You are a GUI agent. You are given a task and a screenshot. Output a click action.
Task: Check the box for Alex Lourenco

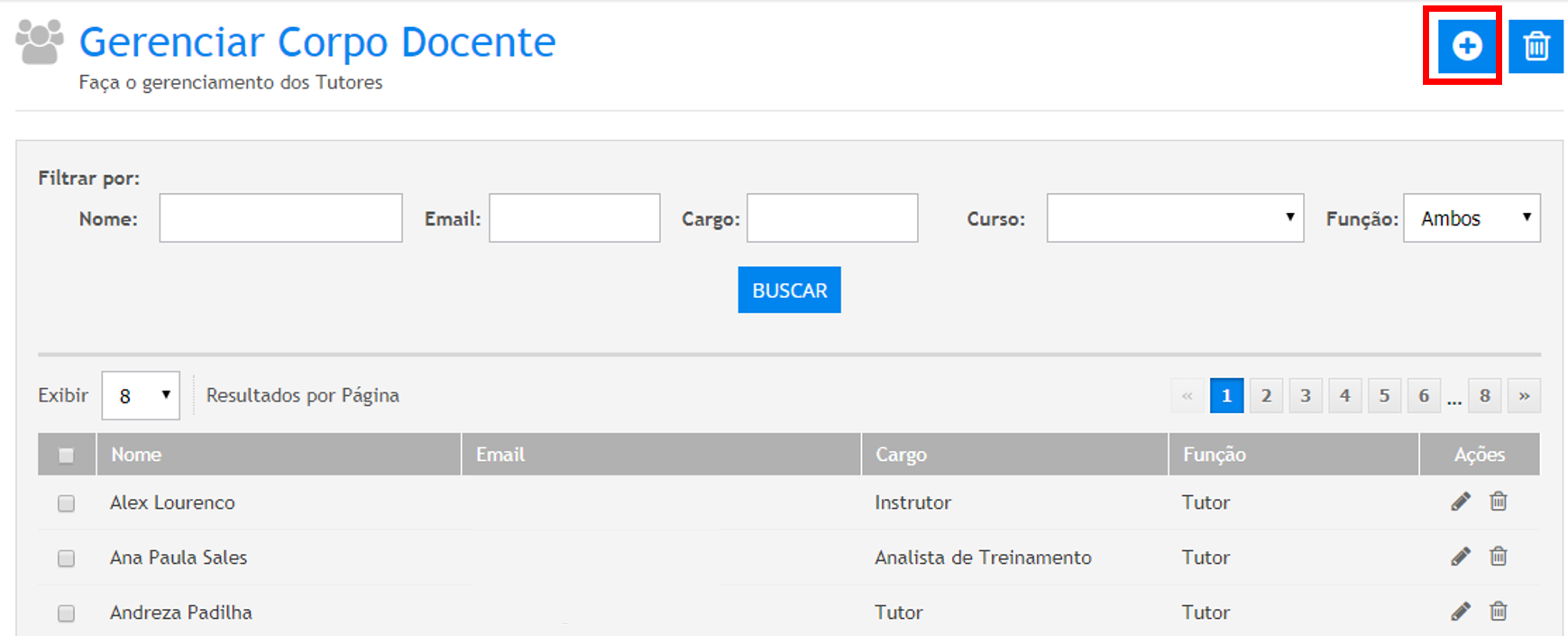[x=66, y=503]
